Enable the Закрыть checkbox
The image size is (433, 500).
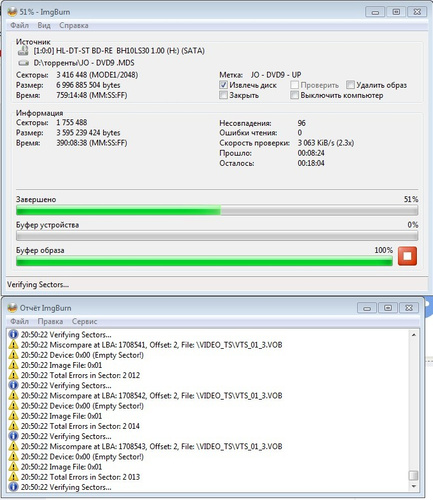click(223, 95)
